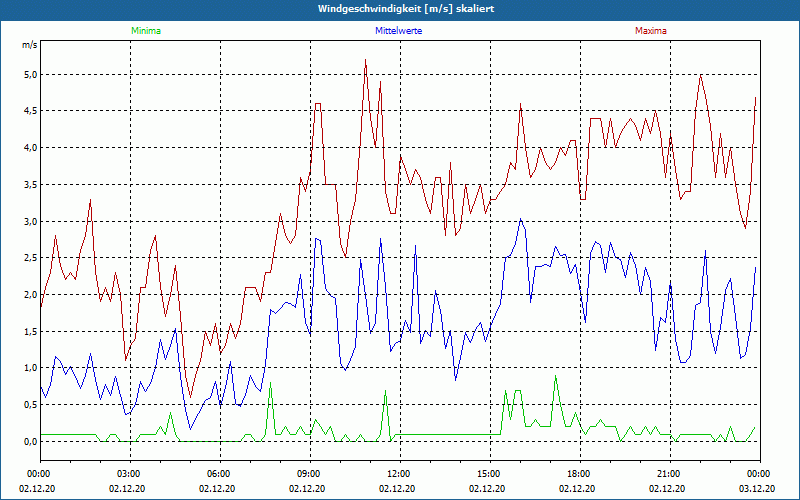800x500 pixels.
Task: Click the green Minima peak near 17:00
Action: 556,376
